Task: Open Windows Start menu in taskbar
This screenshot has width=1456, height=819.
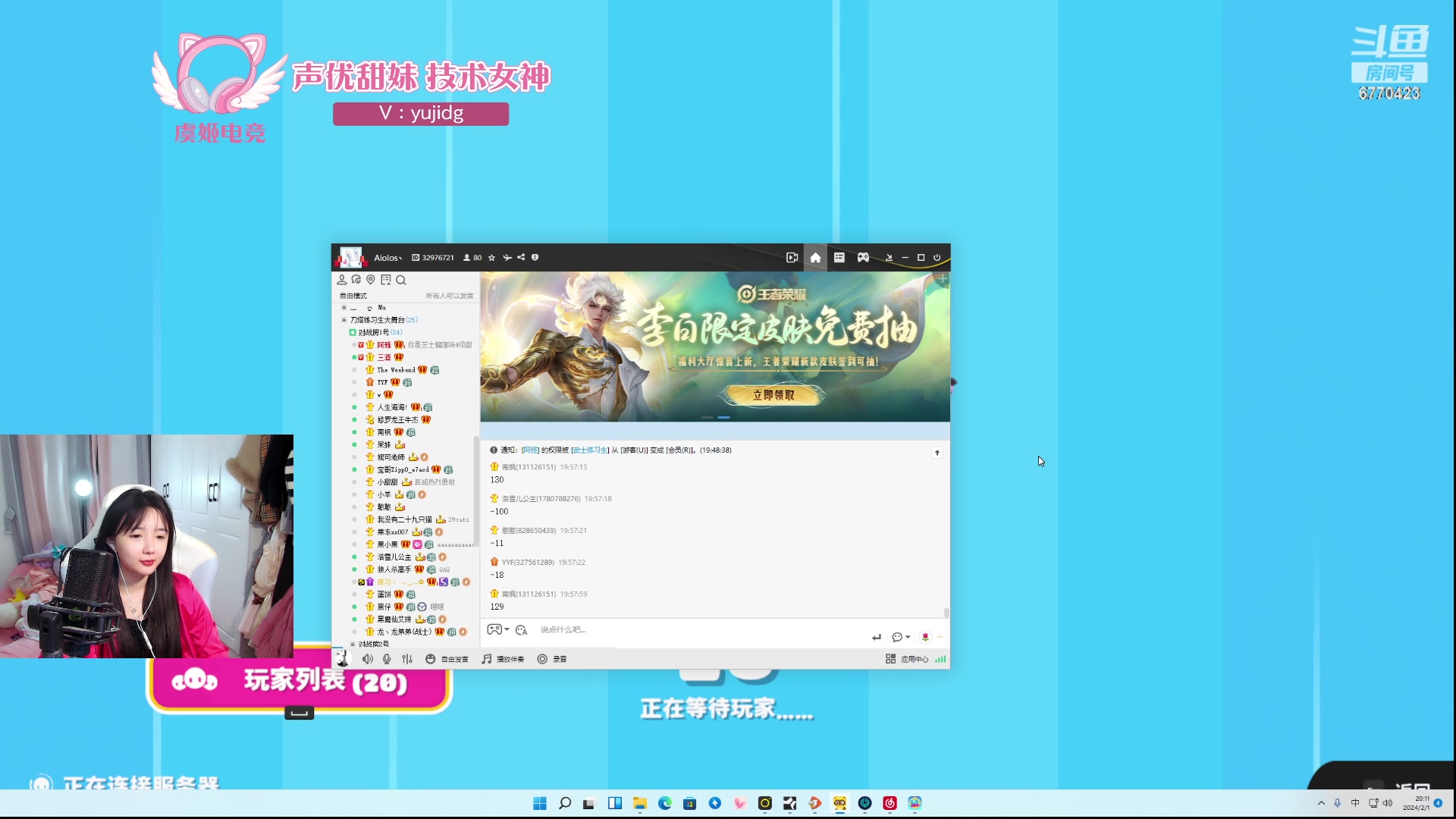Action: coord(540,803)
